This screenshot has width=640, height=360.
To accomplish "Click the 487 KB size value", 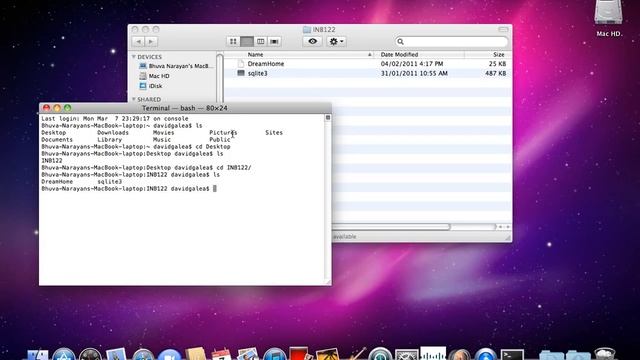I will 496,73.
